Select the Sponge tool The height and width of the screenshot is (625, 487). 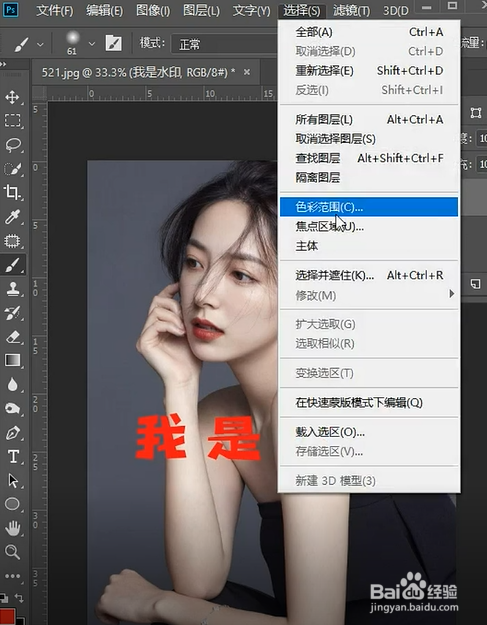coord(12,409)
